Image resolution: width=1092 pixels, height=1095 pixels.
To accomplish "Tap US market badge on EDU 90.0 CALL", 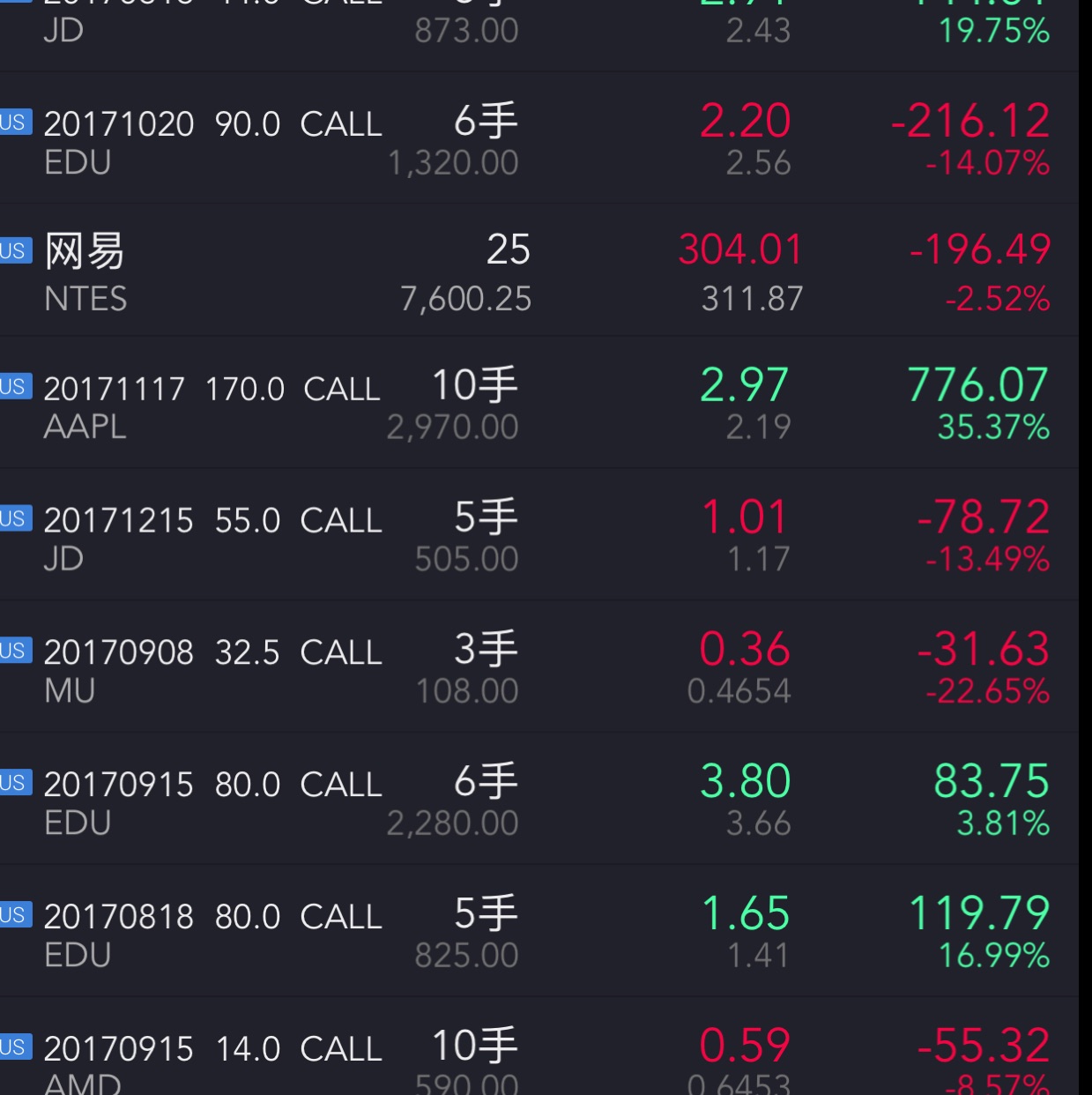I will (14, 122).
